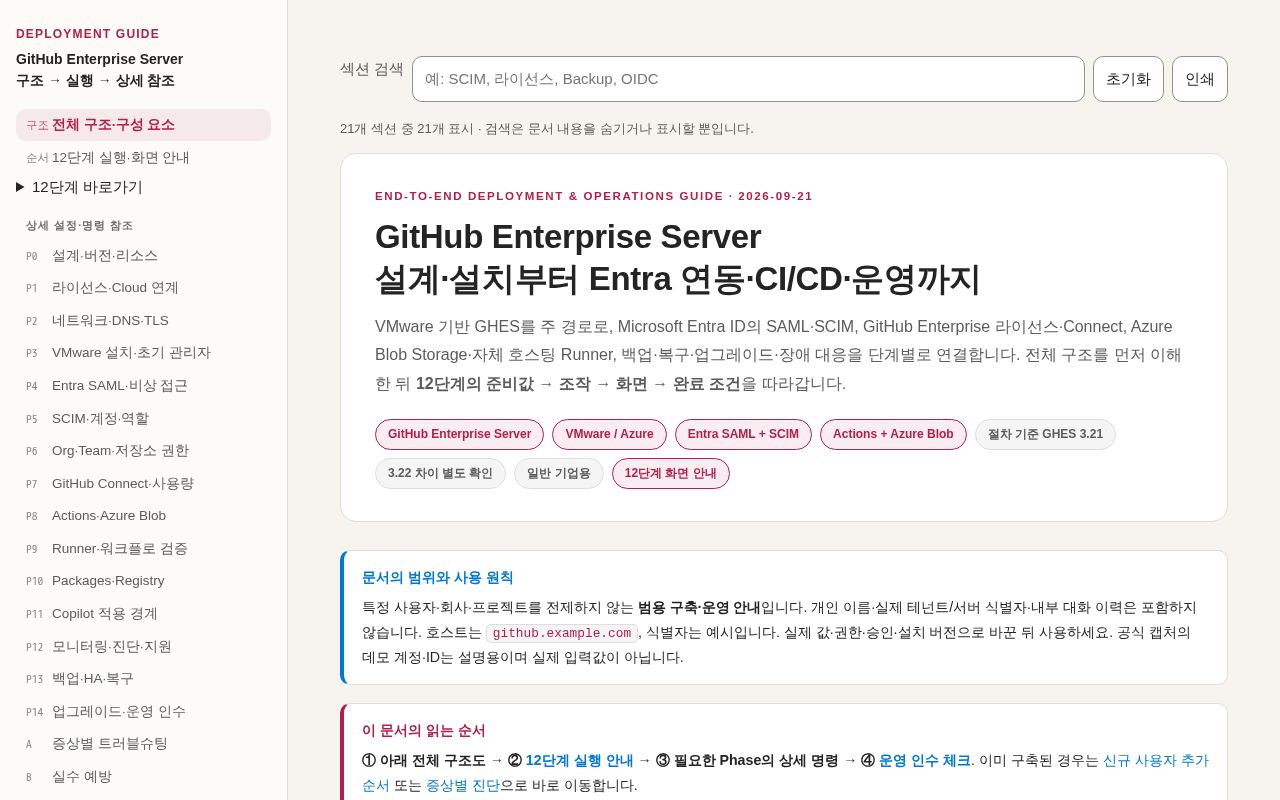Follow the 12단계 실행 안내 inline link

tap(579, 760)
